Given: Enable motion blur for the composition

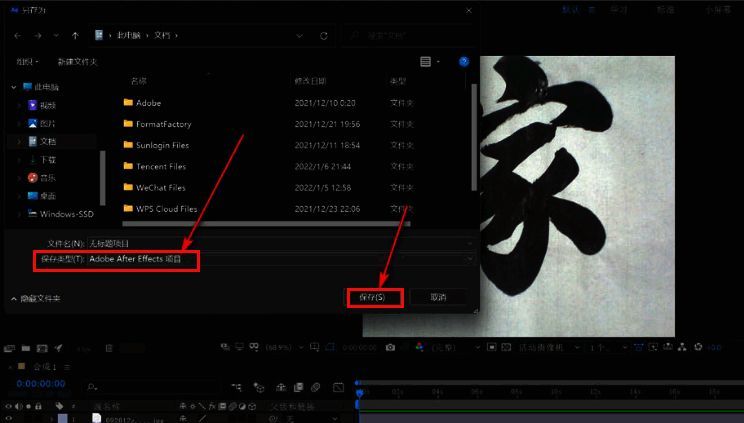Looking at the screenshot, I should [316, 387].
